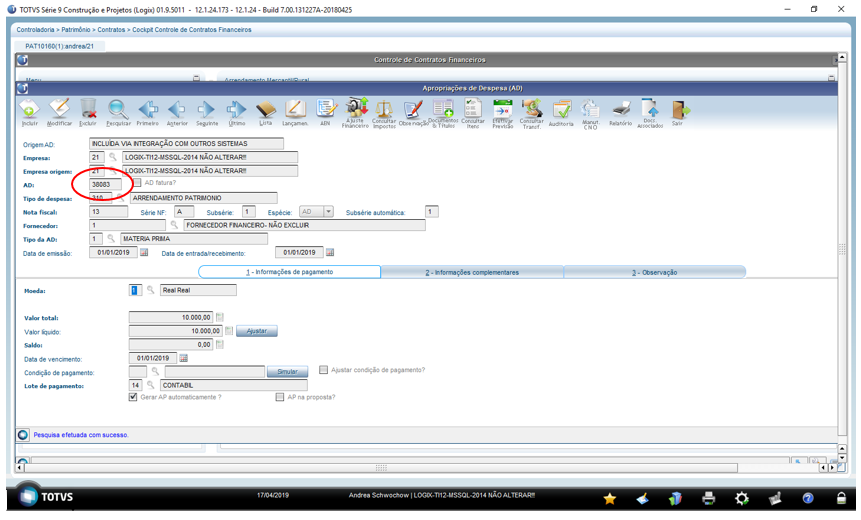Go to Anterior record
861x520 pixels.
(177, 110)
